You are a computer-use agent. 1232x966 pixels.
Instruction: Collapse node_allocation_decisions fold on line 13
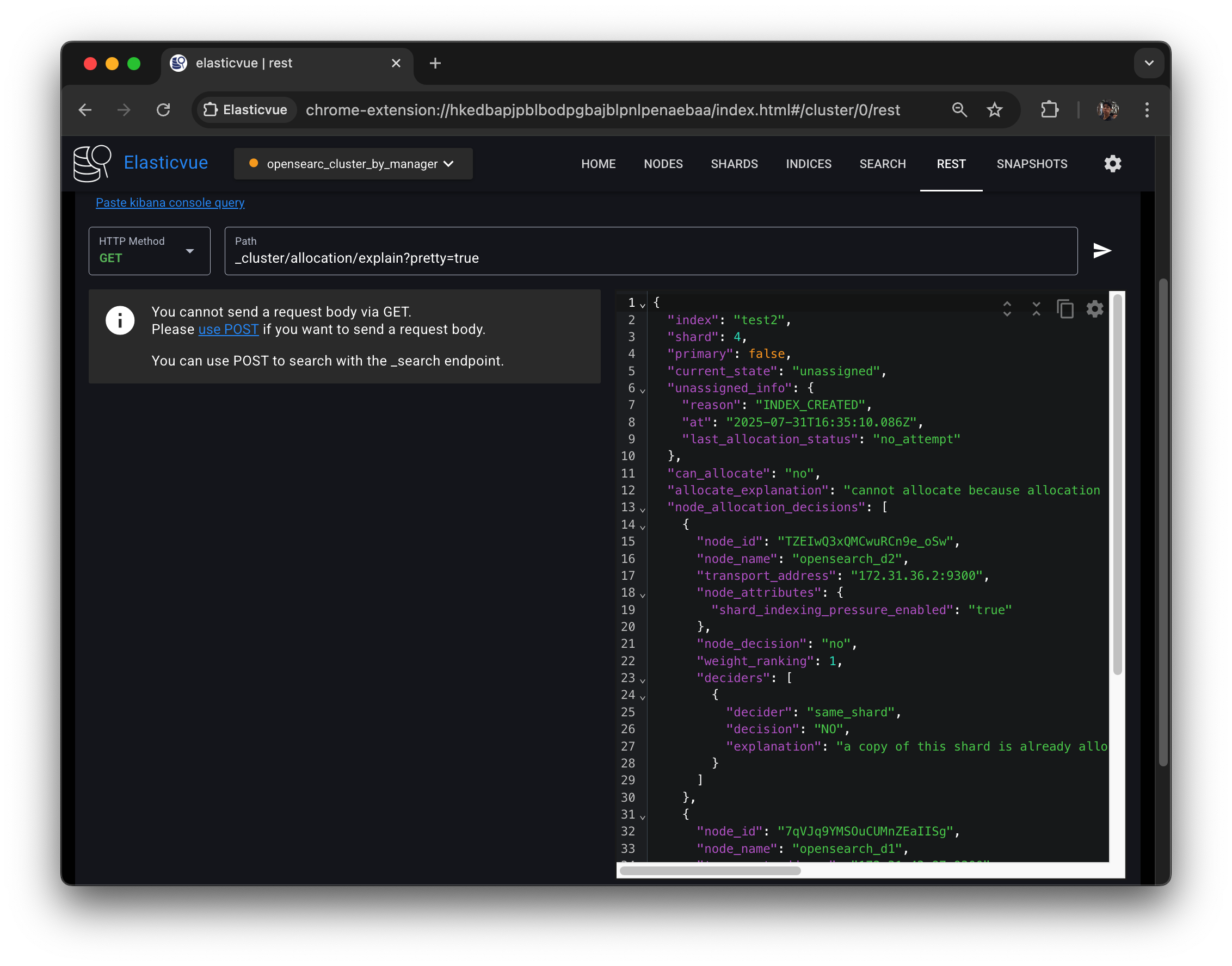[x=642, y=509]
